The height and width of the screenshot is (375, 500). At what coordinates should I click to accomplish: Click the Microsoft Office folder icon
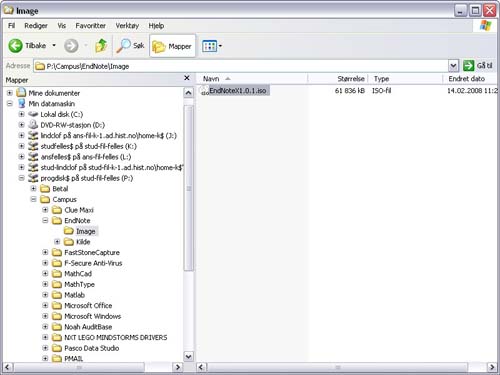coord(57,306)
